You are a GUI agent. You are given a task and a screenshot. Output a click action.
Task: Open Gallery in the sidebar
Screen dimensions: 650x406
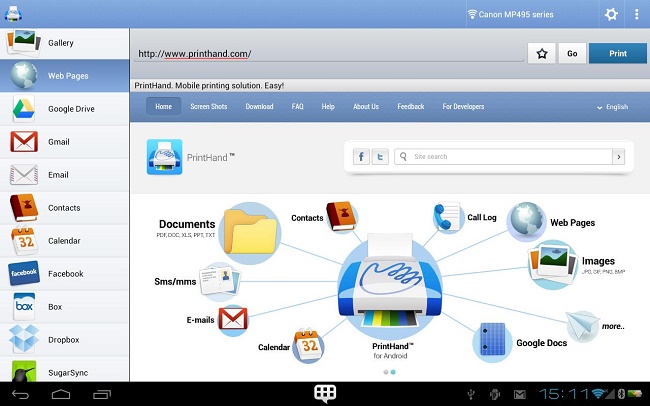[x=65, y=43]
